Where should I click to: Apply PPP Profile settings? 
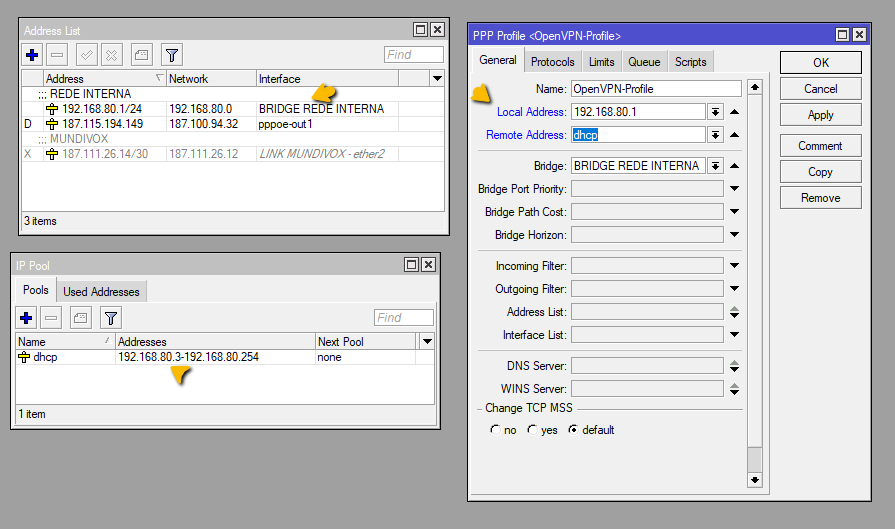coord(821,115)
